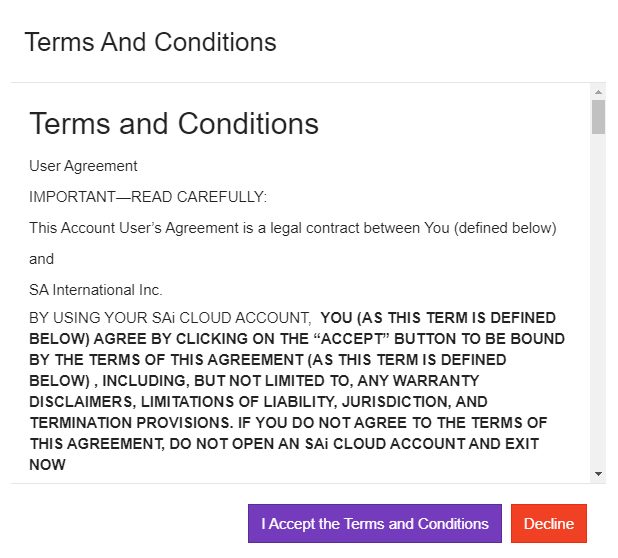Select the User Agreement line
Screen dimensions: 618x558
click(x=83, y=166)
